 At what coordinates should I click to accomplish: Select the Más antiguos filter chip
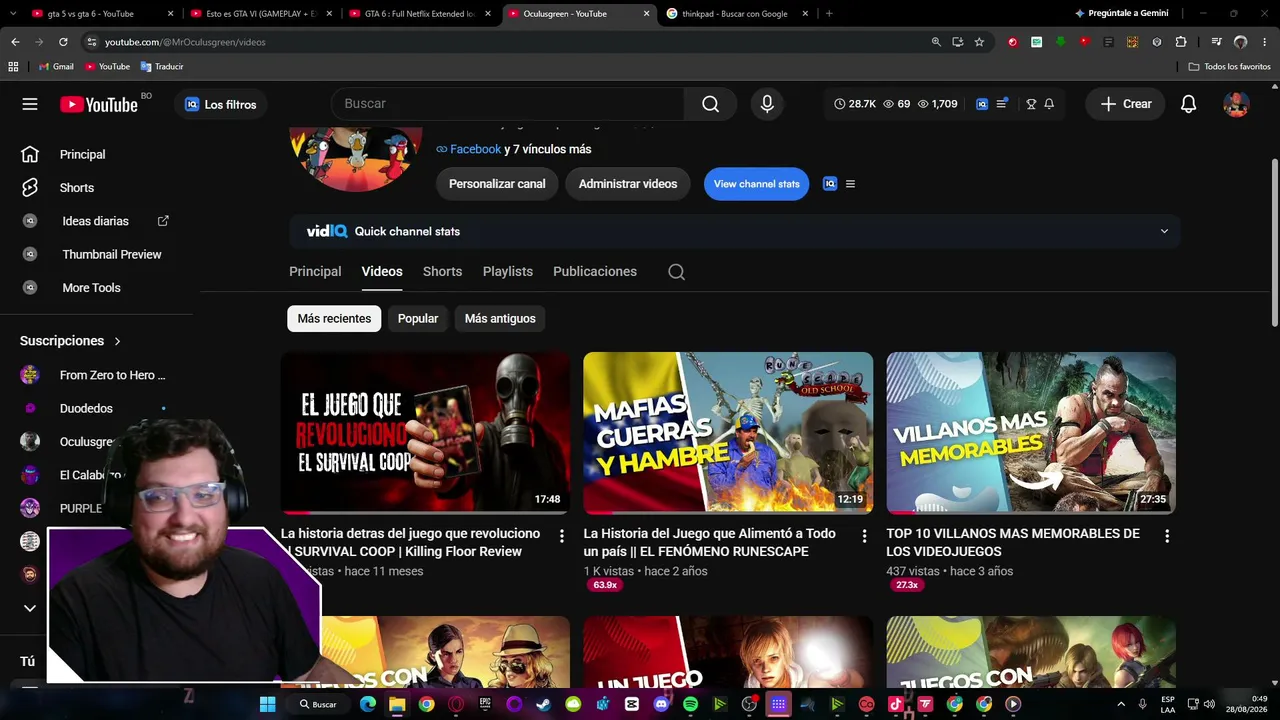pos(500,319)
